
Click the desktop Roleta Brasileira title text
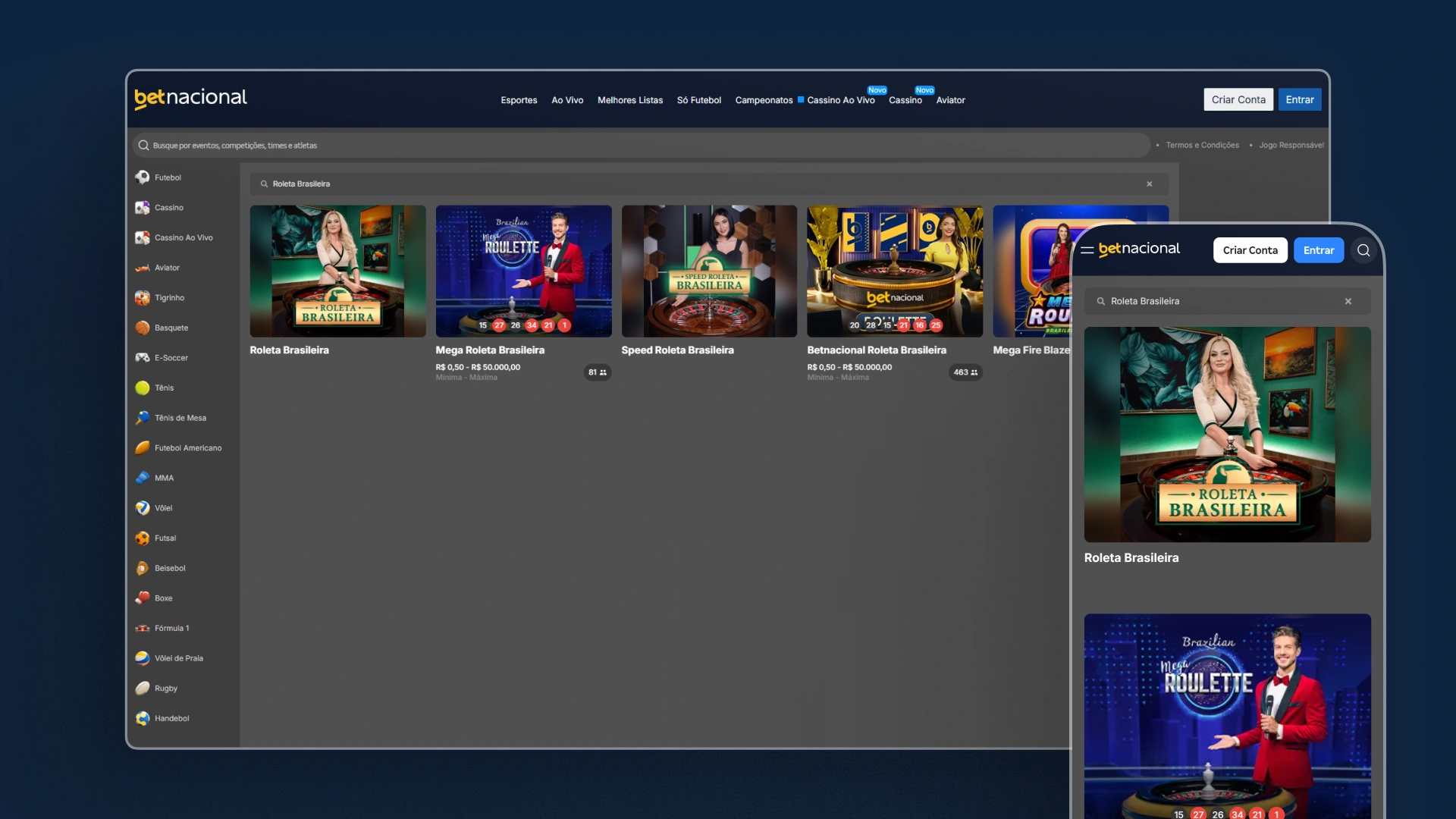(x=289, y=350)
